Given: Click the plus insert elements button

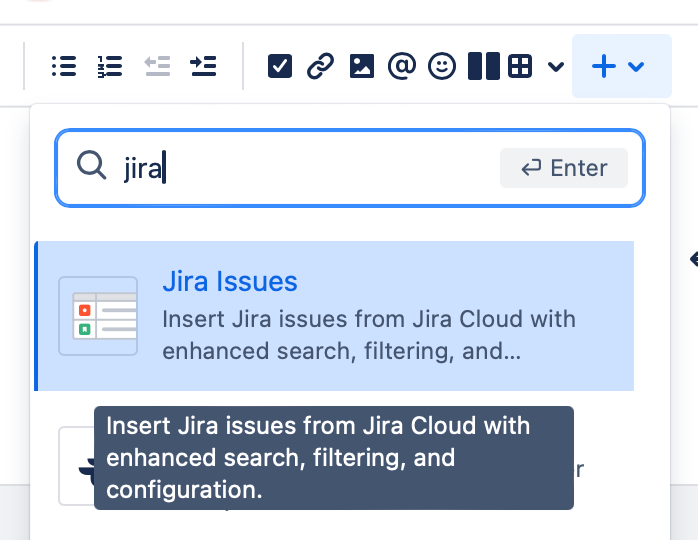Looking at the screenshot, I should [621, 66].
